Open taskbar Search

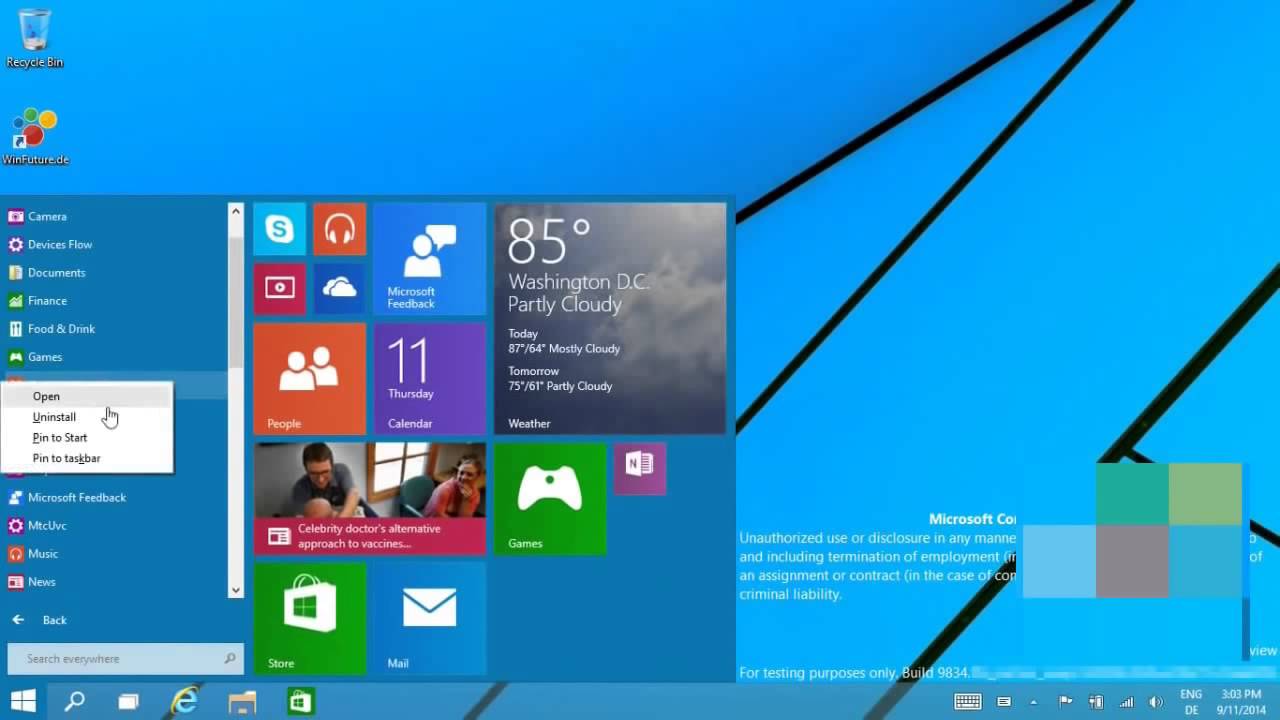click(x=75, y=701)
